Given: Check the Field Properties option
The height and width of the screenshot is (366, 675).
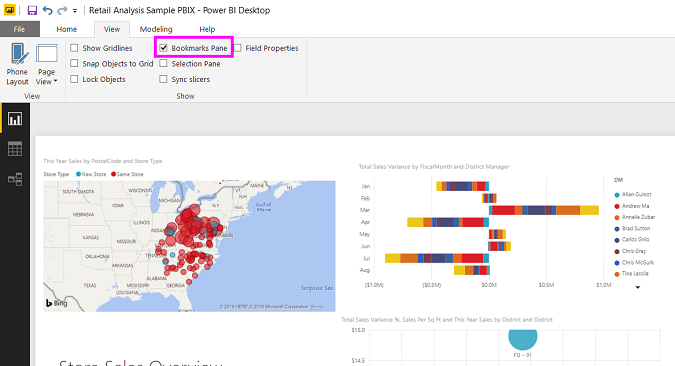Looking at the screenshot, I should click(238, 48).
